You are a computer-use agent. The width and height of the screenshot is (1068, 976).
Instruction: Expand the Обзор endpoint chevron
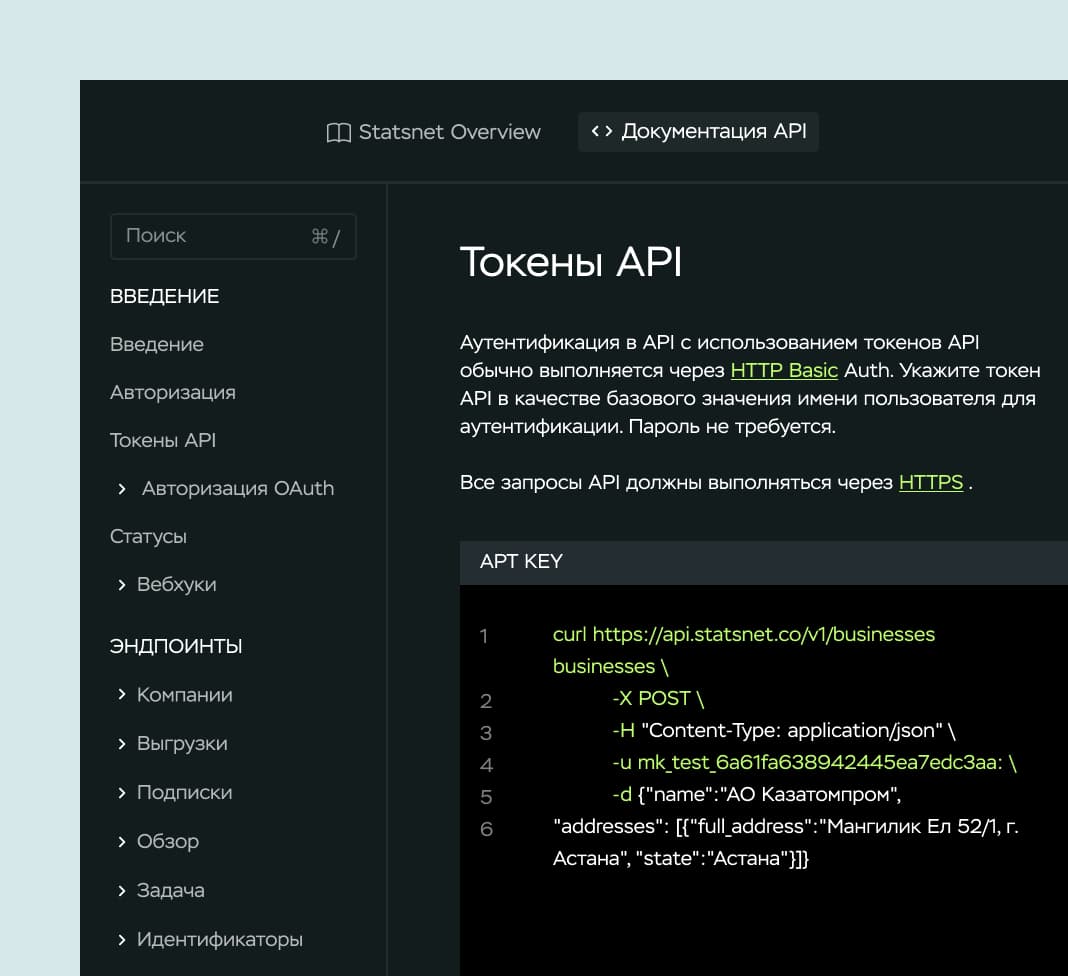click(122, 842)
